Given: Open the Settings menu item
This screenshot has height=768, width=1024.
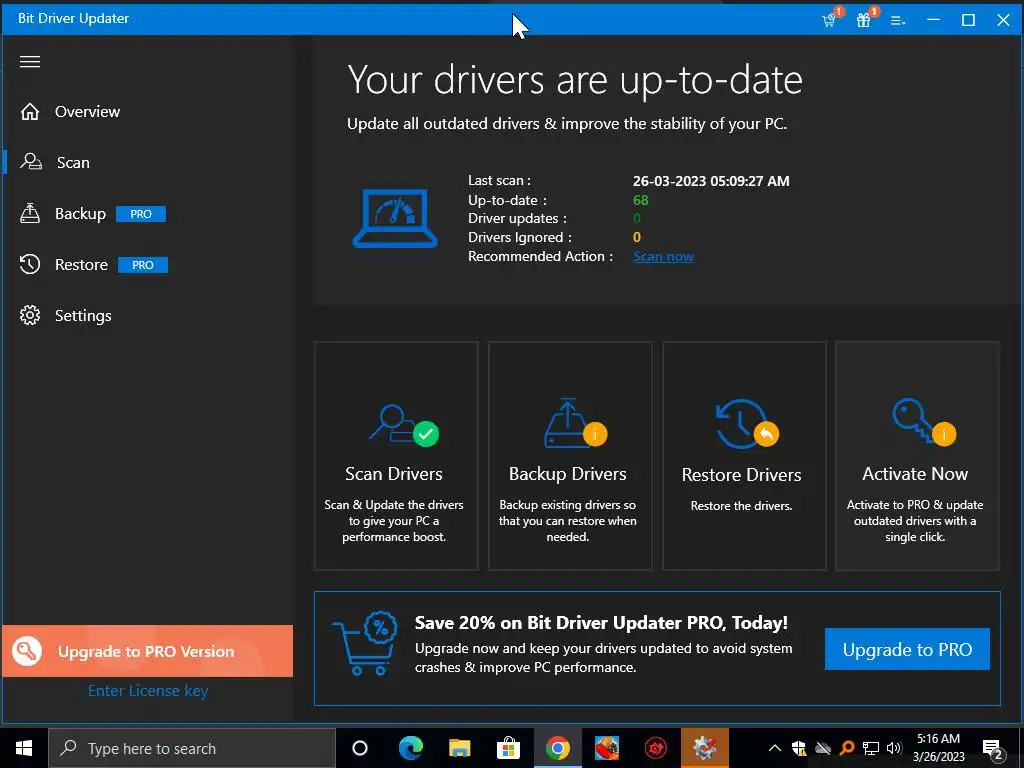Looking at the screenshot, I should 83,315.
